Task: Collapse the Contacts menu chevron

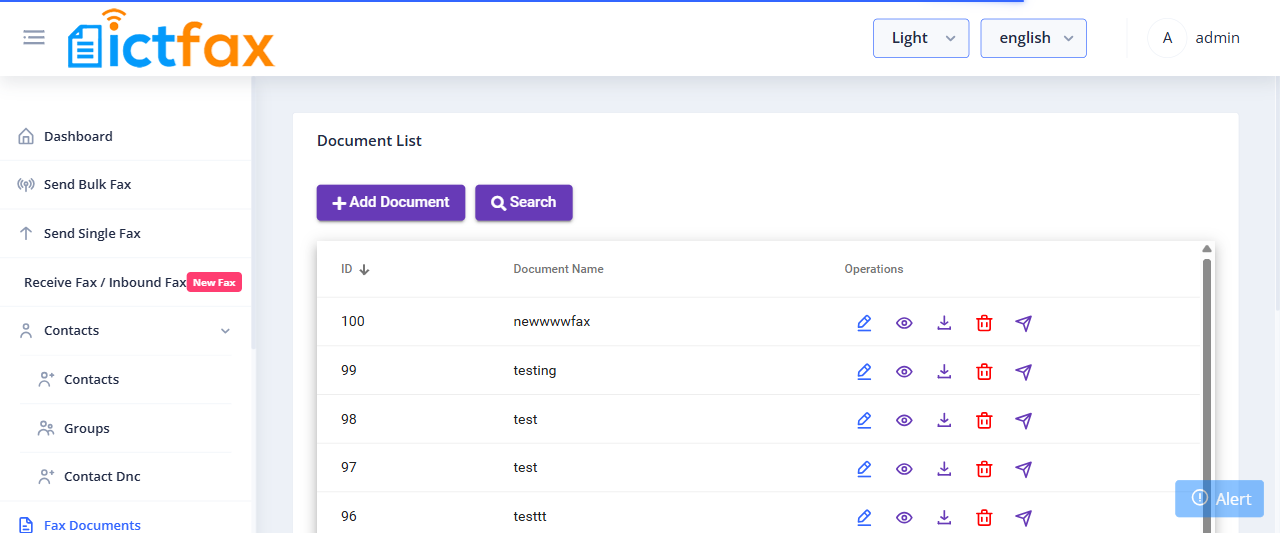Action: coord(225,331)
